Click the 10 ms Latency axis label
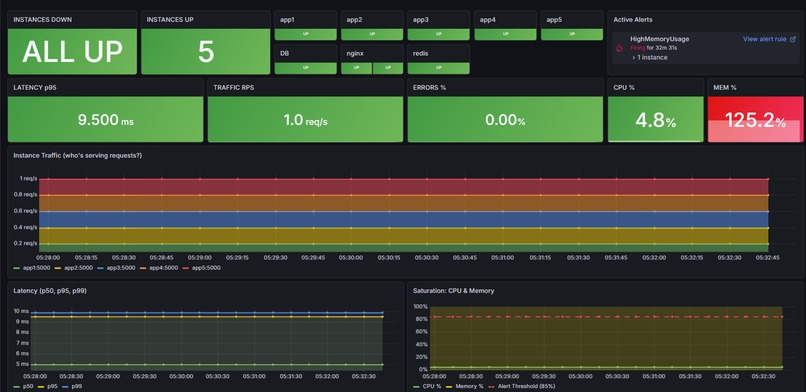 [21, 311]
